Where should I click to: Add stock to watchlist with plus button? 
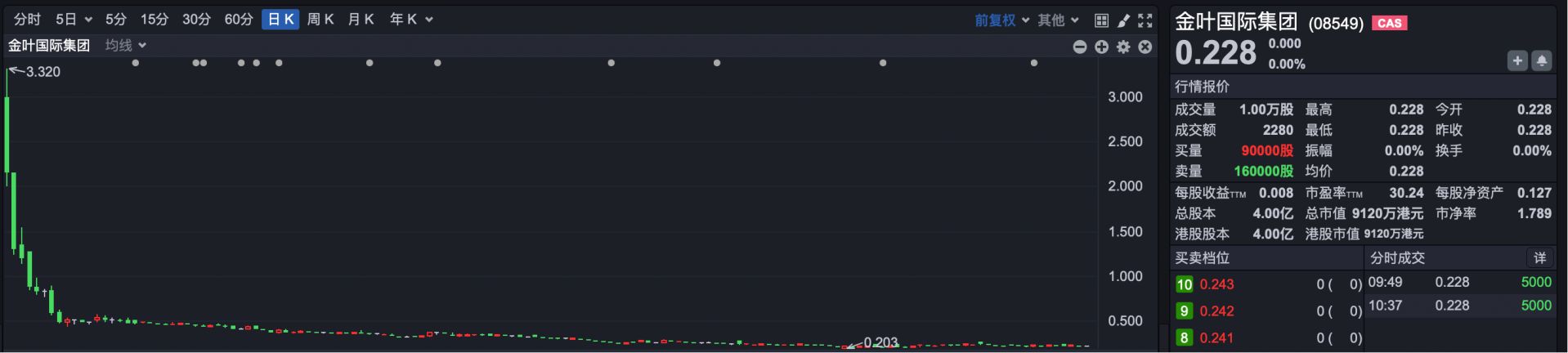[1517, 60]
